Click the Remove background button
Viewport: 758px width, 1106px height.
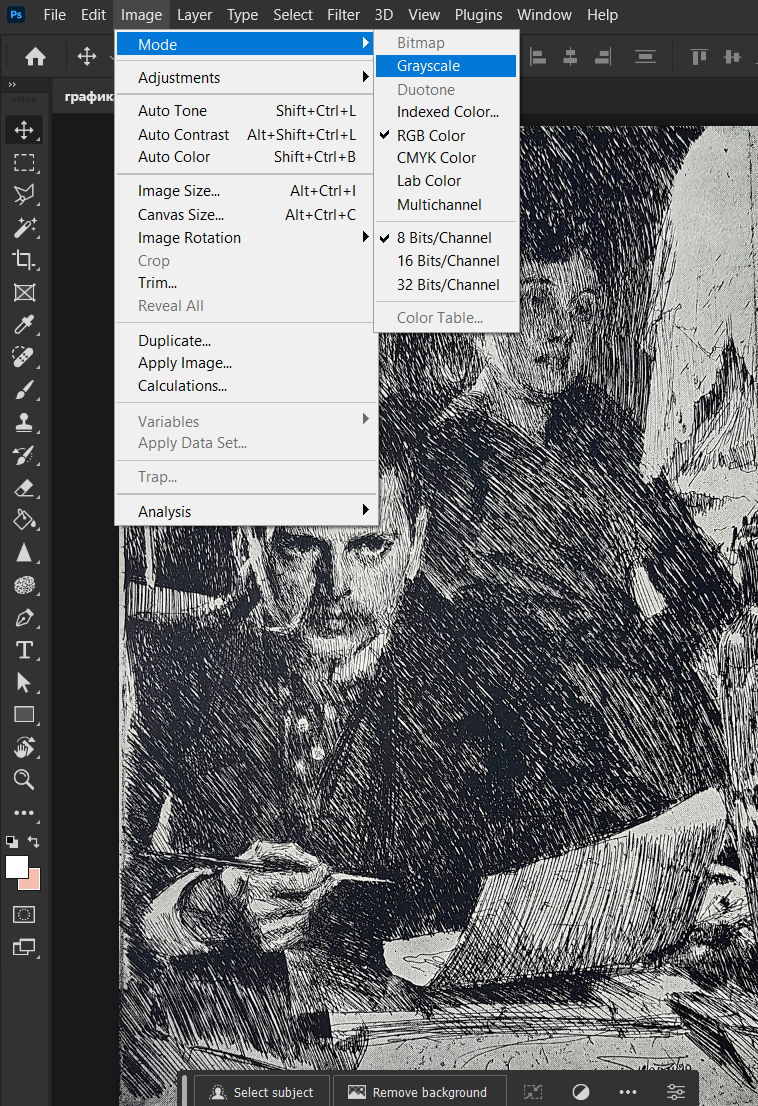click(x=419, y=1092)
